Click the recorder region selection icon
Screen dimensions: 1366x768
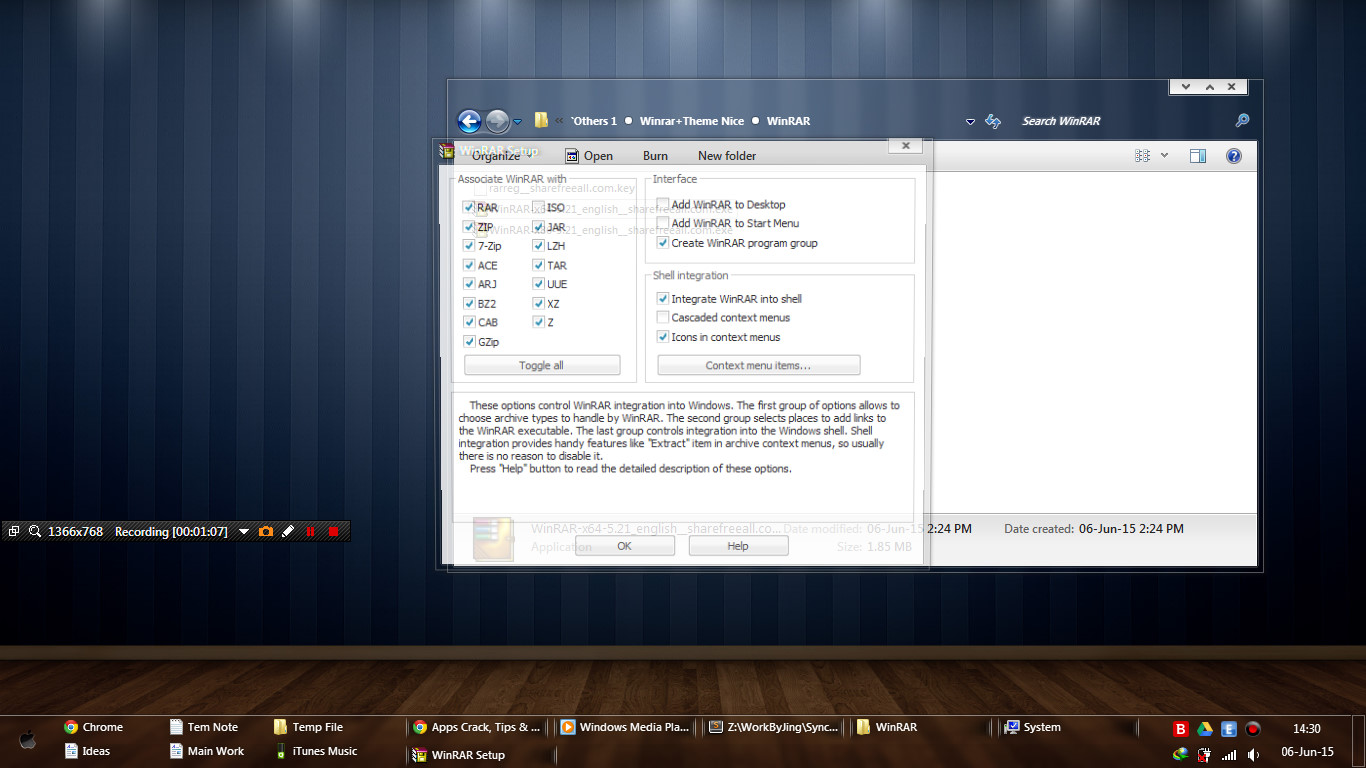(14, 532)
